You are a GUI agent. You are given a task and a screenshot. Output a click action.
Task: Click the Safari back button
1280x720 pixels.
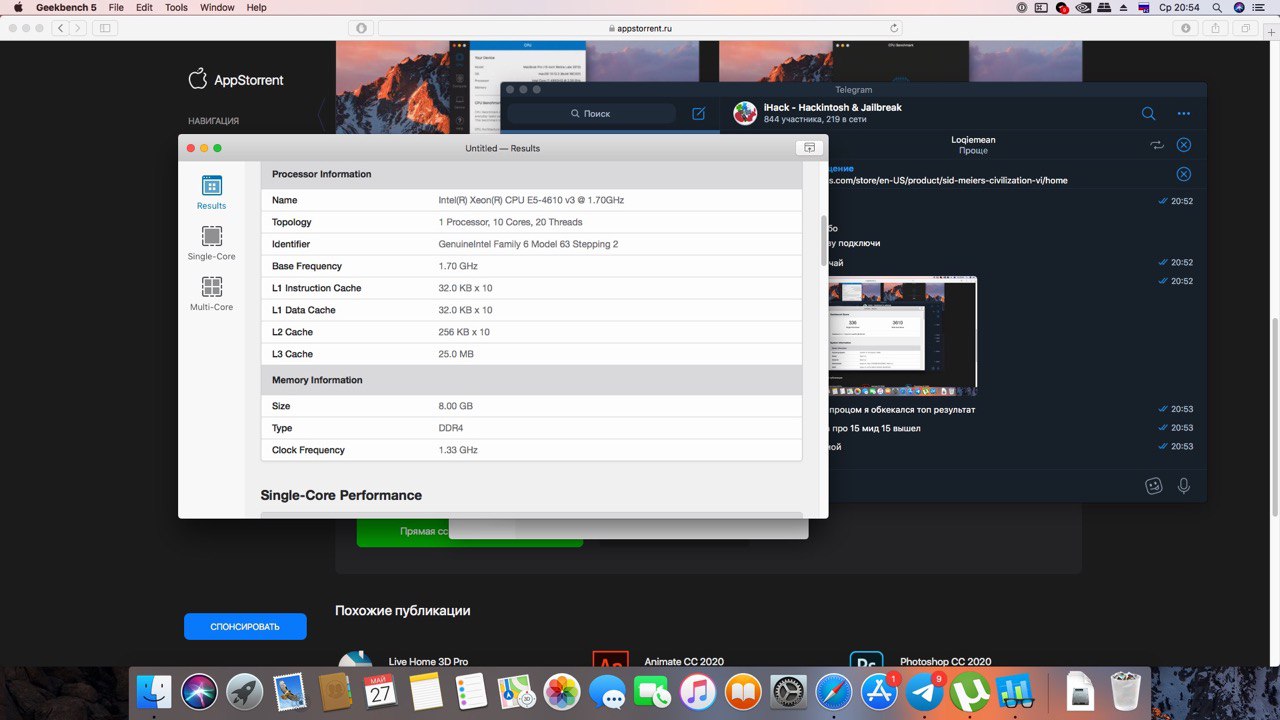(59, 28)
